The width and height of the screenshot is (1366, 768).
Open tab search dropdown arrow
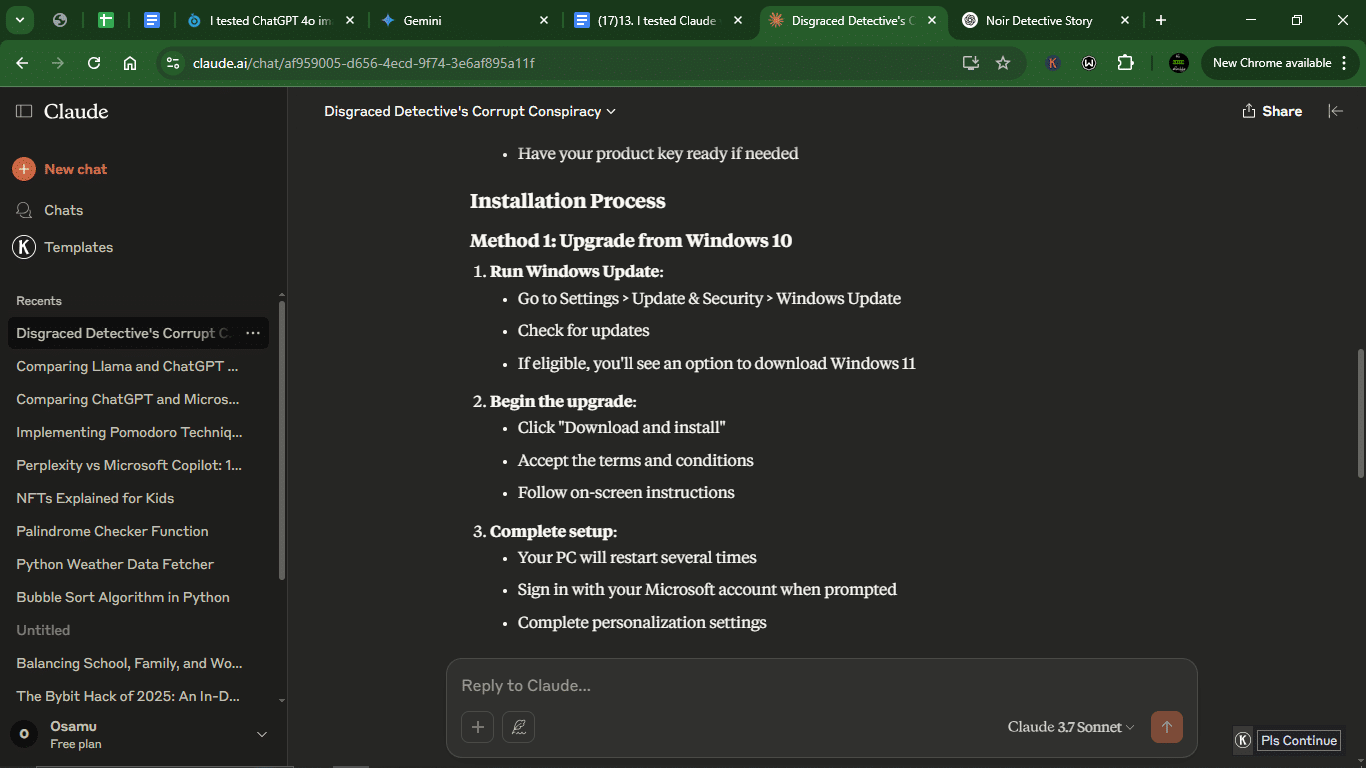(20, 20)
